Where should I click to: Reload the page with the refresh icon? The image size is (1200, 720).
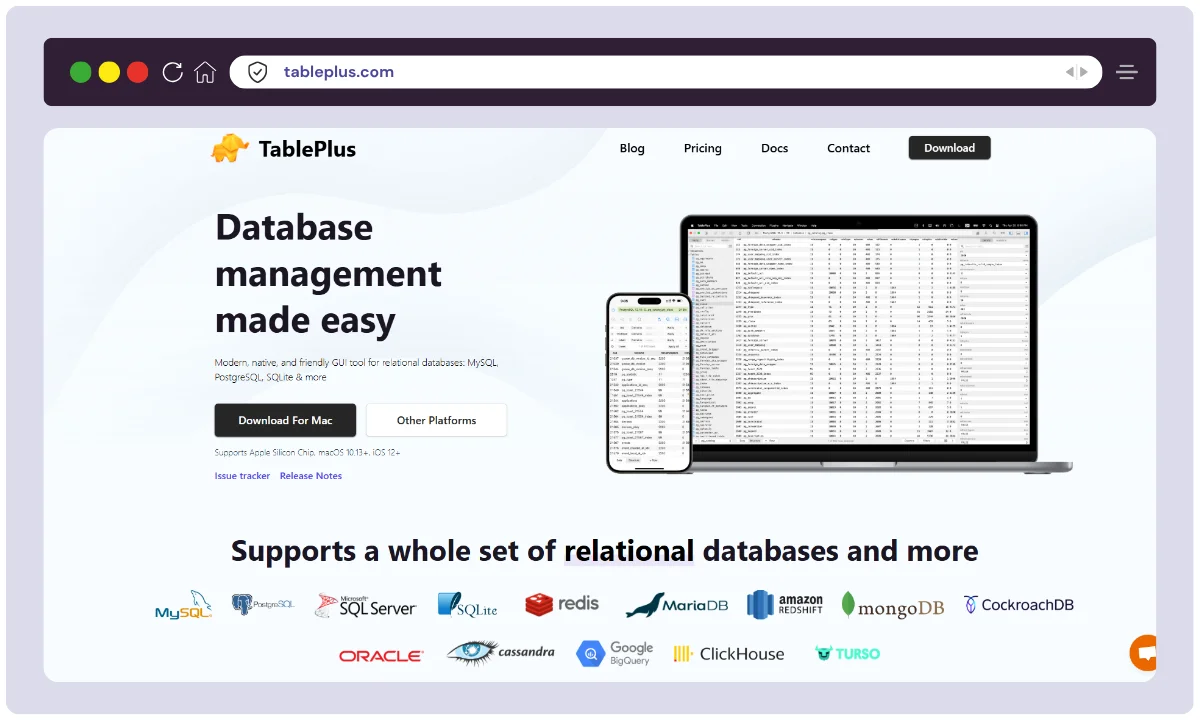point(172,72)
